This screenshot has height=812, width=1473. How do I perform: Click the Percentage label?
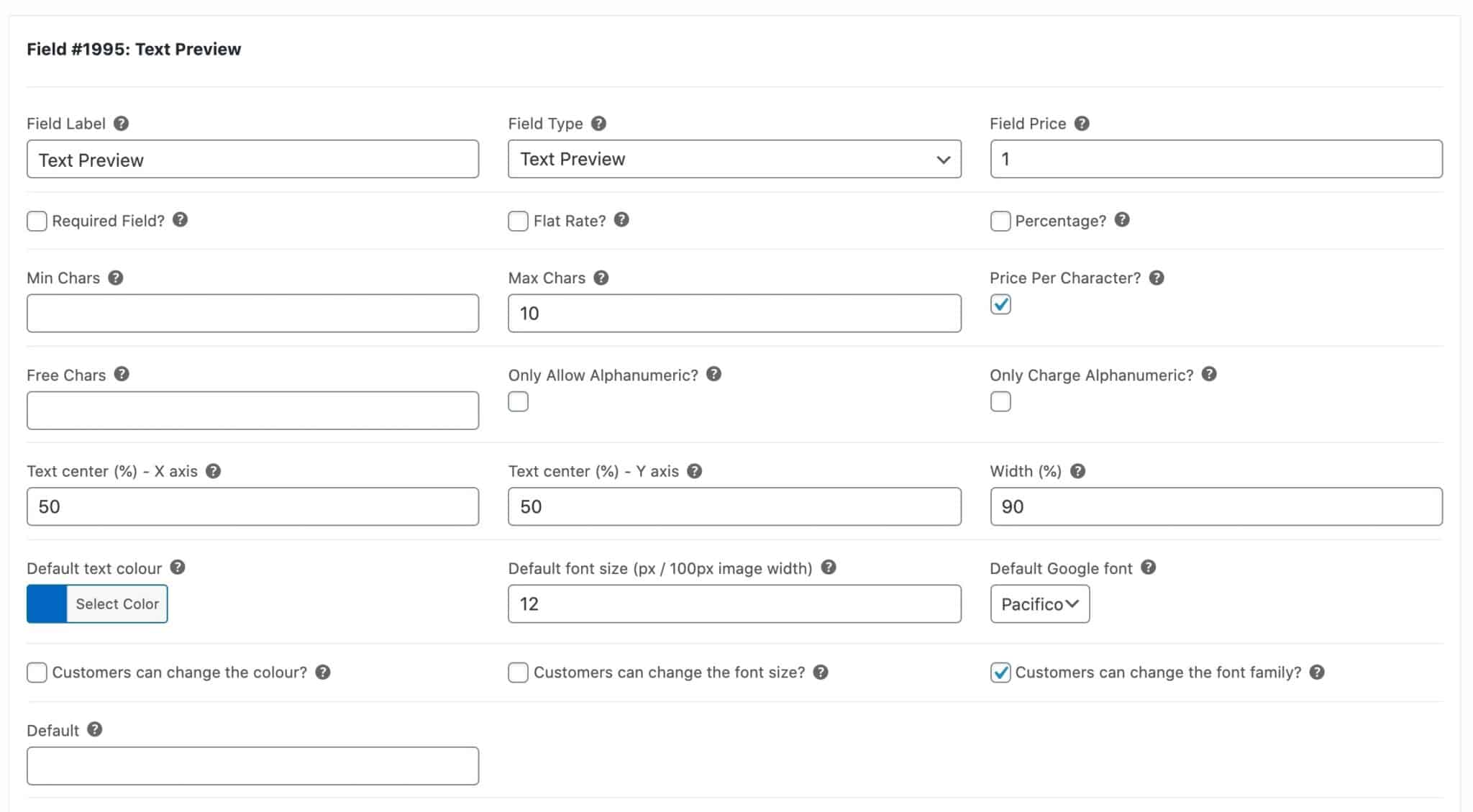[1061, 221]
